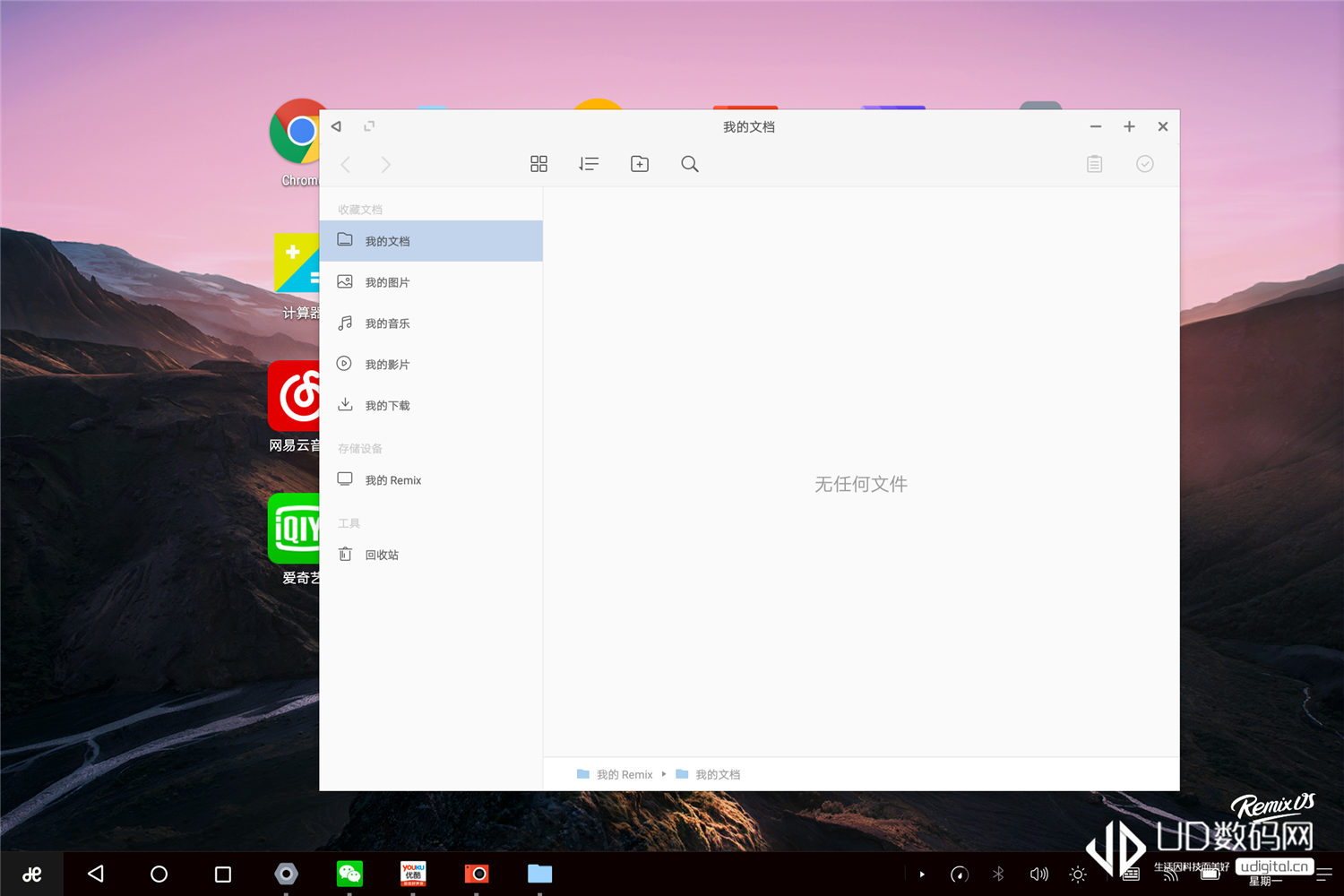Click the battery indicator in system tray
This screenshot has height=896, width=1344.
1210,874
